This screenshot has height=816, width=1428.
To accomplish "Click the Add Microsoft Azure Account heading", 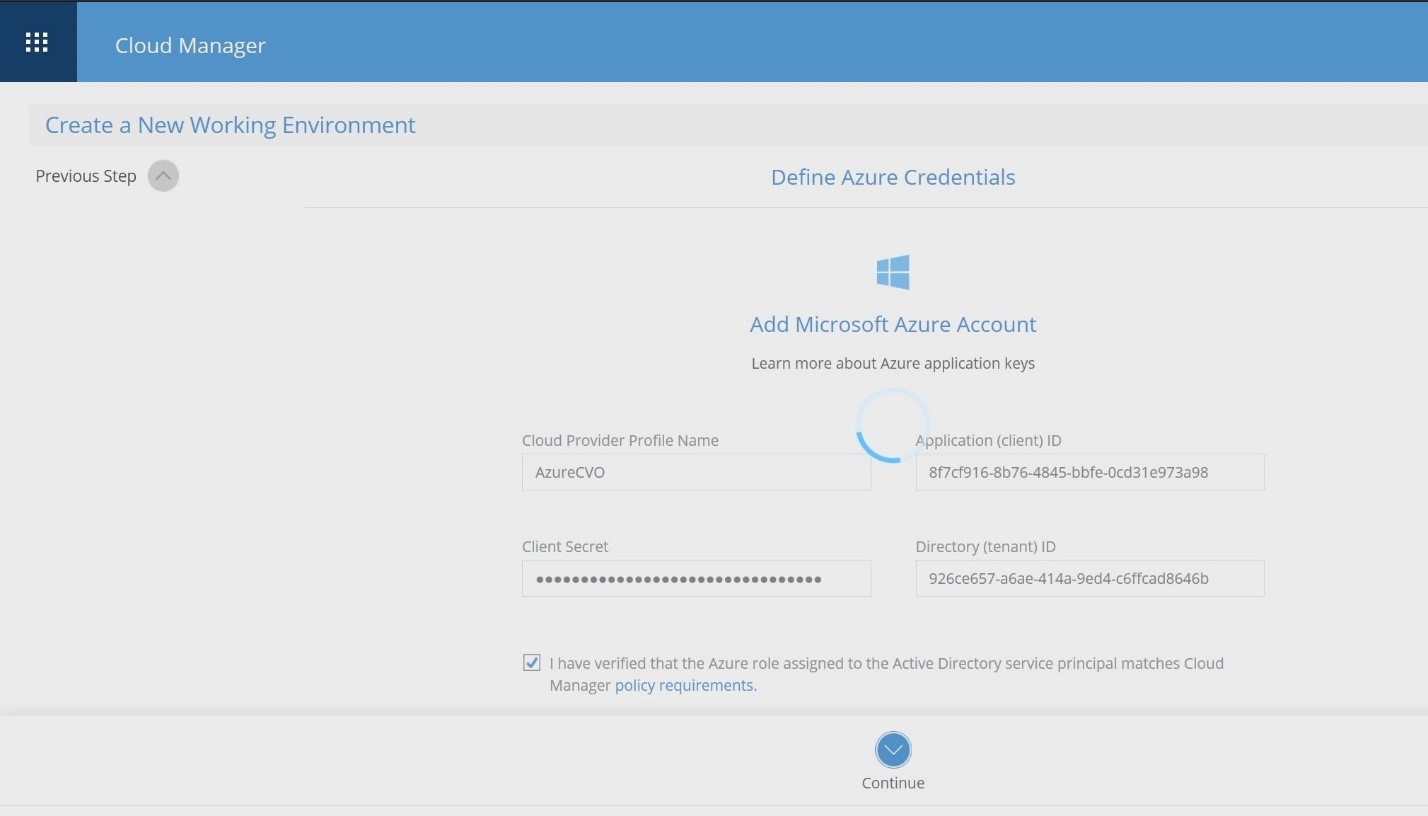I will click(x=893, y=324).
